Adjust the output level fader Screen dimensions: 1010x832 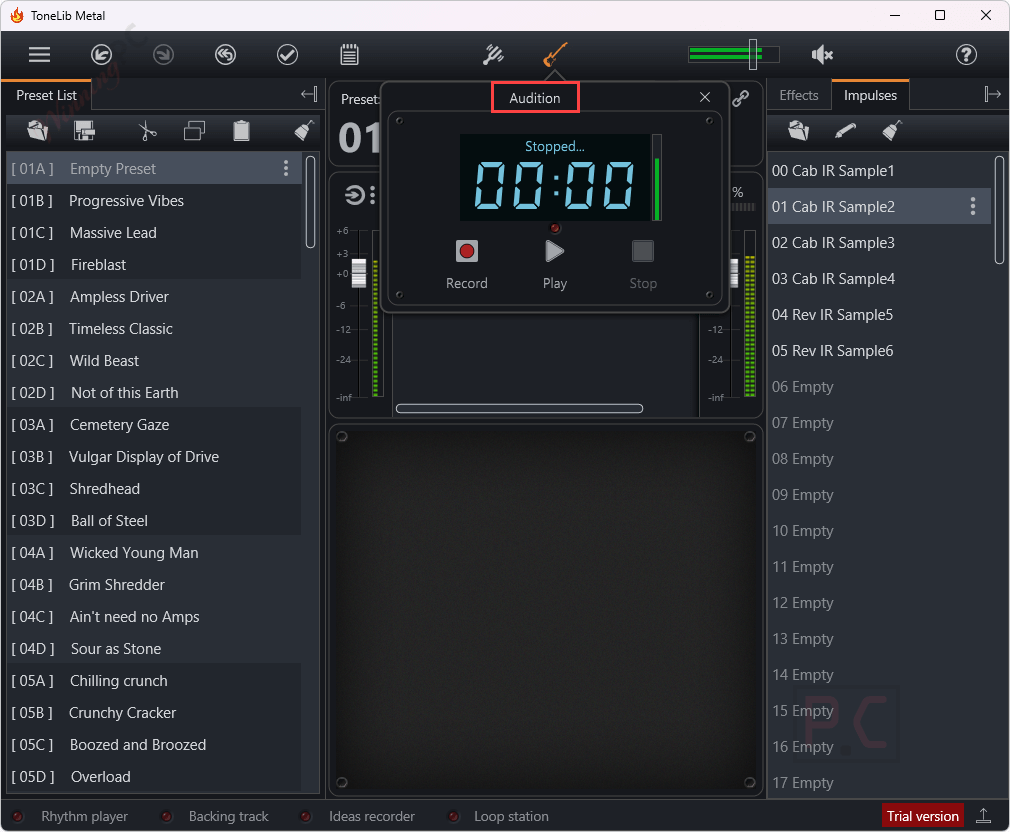tap(734, 273)
